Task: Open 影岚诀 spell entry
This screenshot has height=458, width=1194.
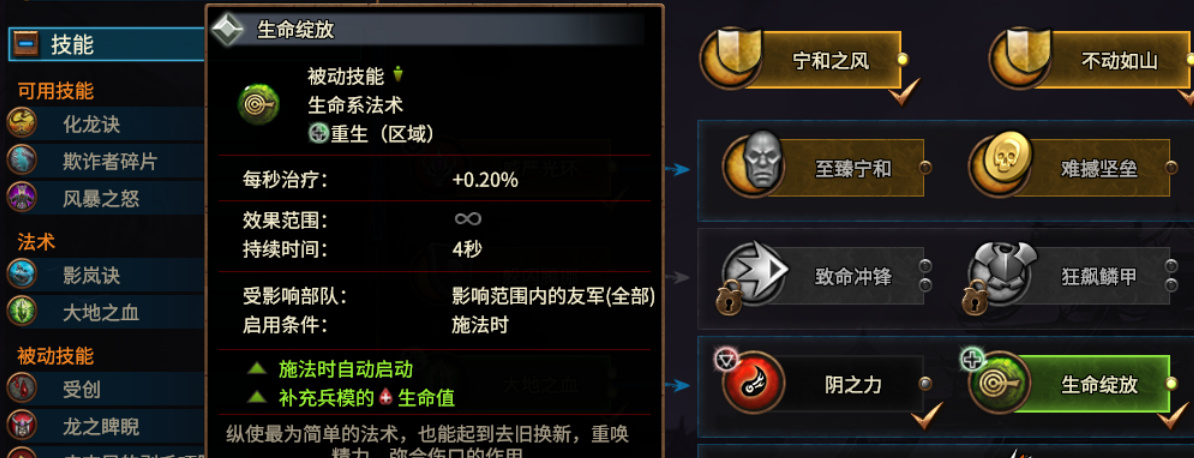Action: [106, 274]
